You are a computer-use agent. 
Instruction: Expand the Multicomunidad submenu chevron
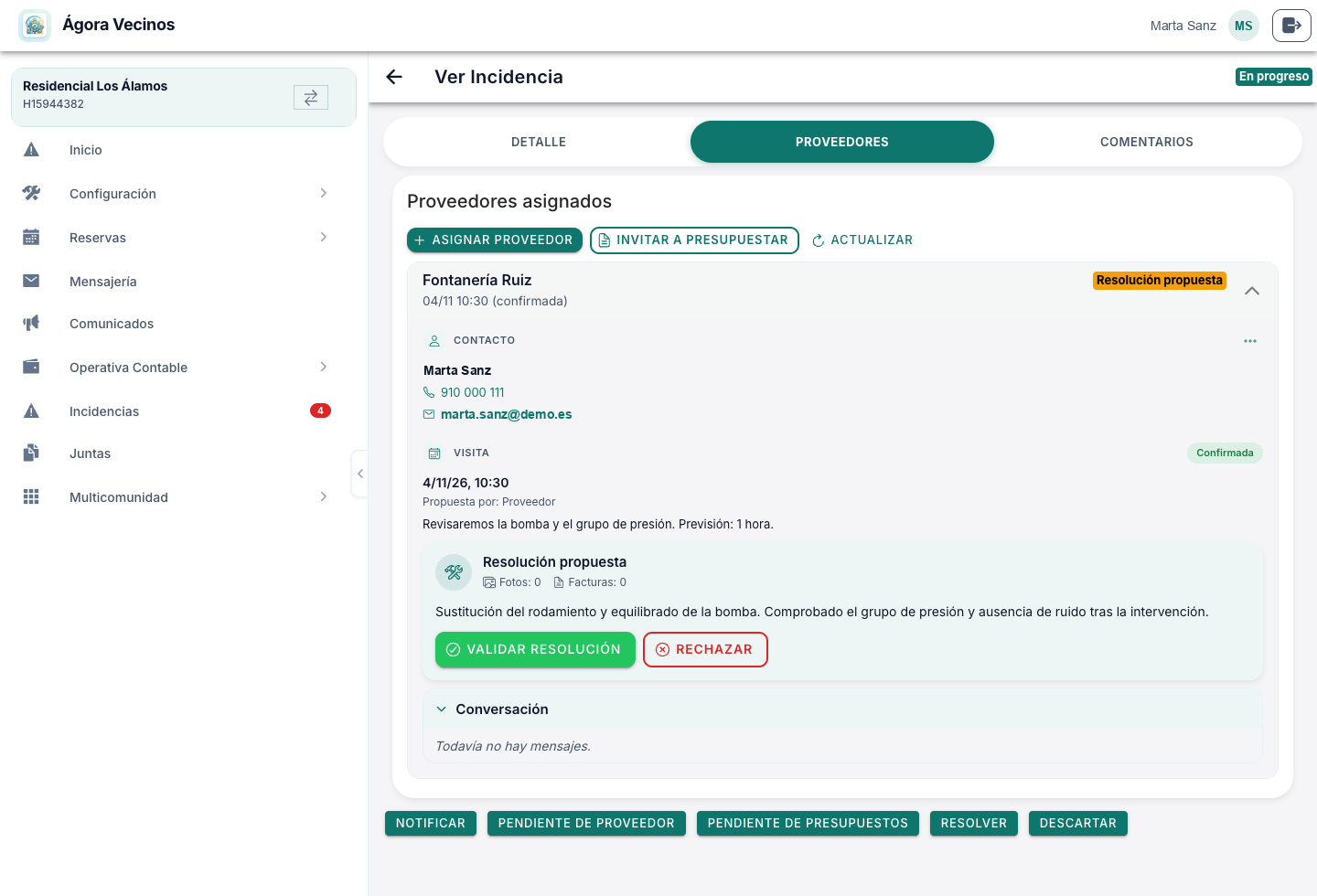click(x=324, y=496)
